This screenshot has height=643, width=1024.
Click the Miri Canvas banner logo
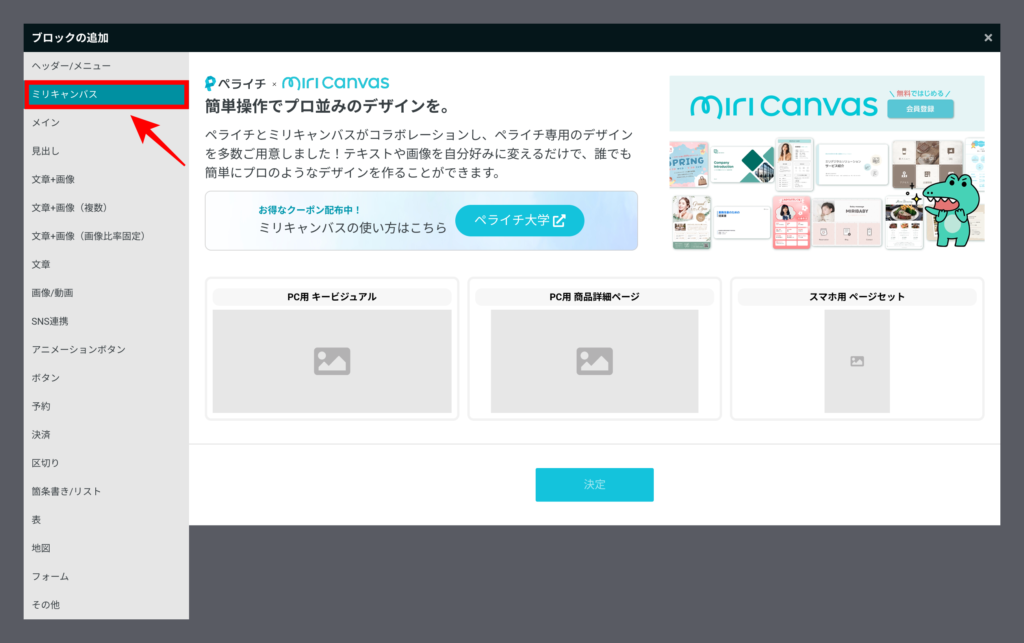[784, 106]
